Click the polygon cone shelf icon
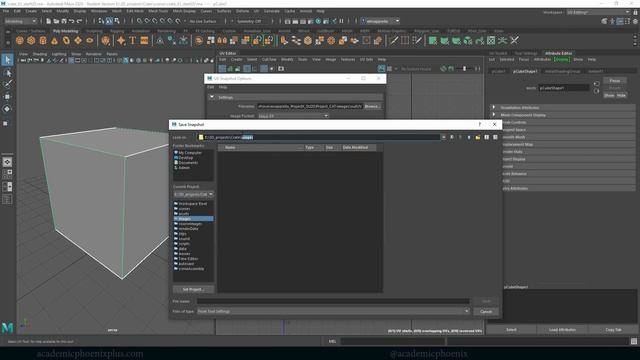This screenshot has height=360, width=640. tap(54, 40)
